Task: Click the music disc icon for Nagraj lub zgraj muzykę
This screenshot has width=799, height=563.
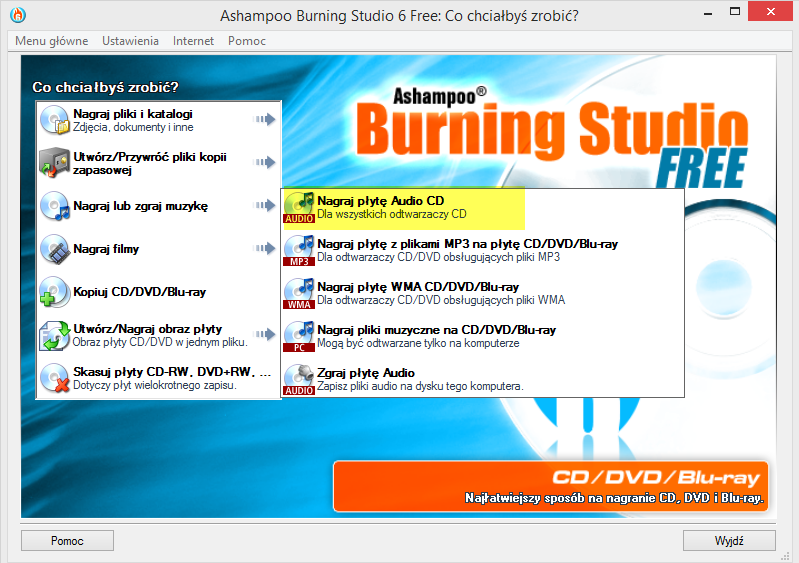Action: tap(55, 206)
